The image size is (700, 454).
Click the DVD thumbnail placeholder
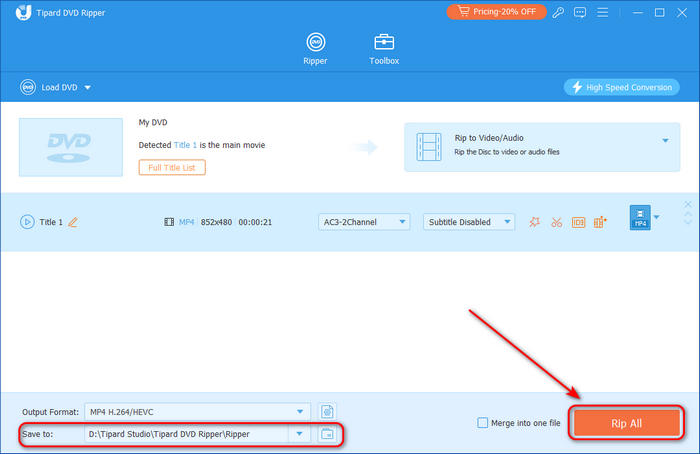71,147
